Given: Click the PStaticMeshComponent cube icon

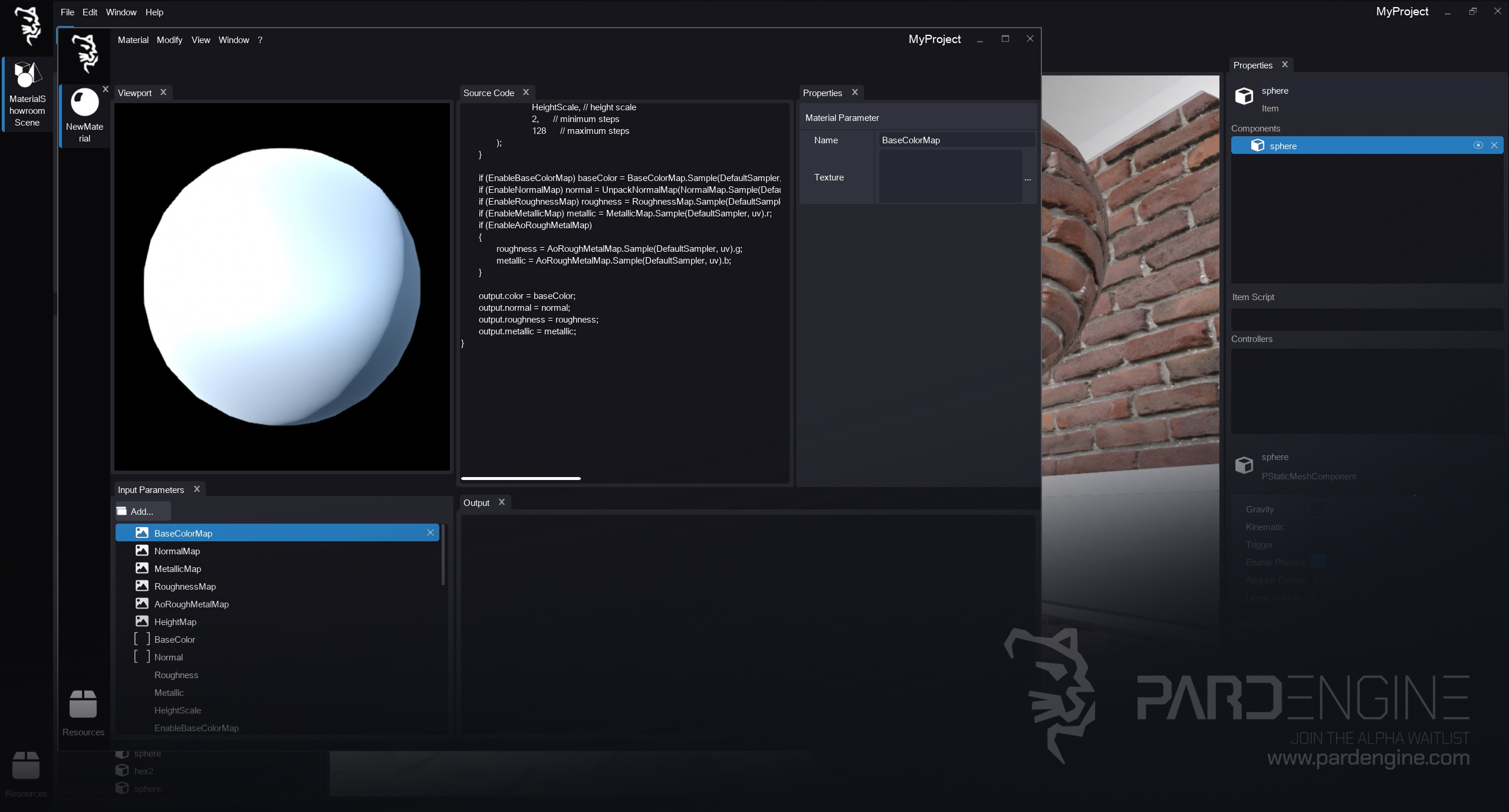Looking at the screenshot, I should (1244, 465).
